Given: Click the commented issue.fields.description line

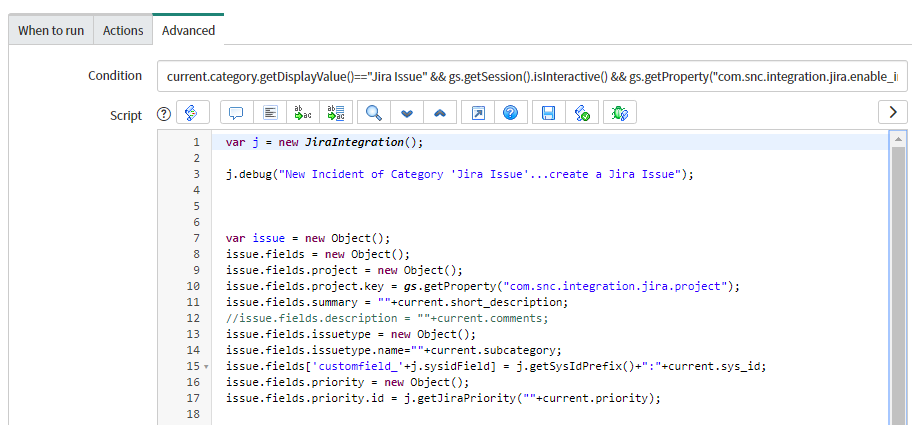Looking at the screenshot, I should 387,318.
